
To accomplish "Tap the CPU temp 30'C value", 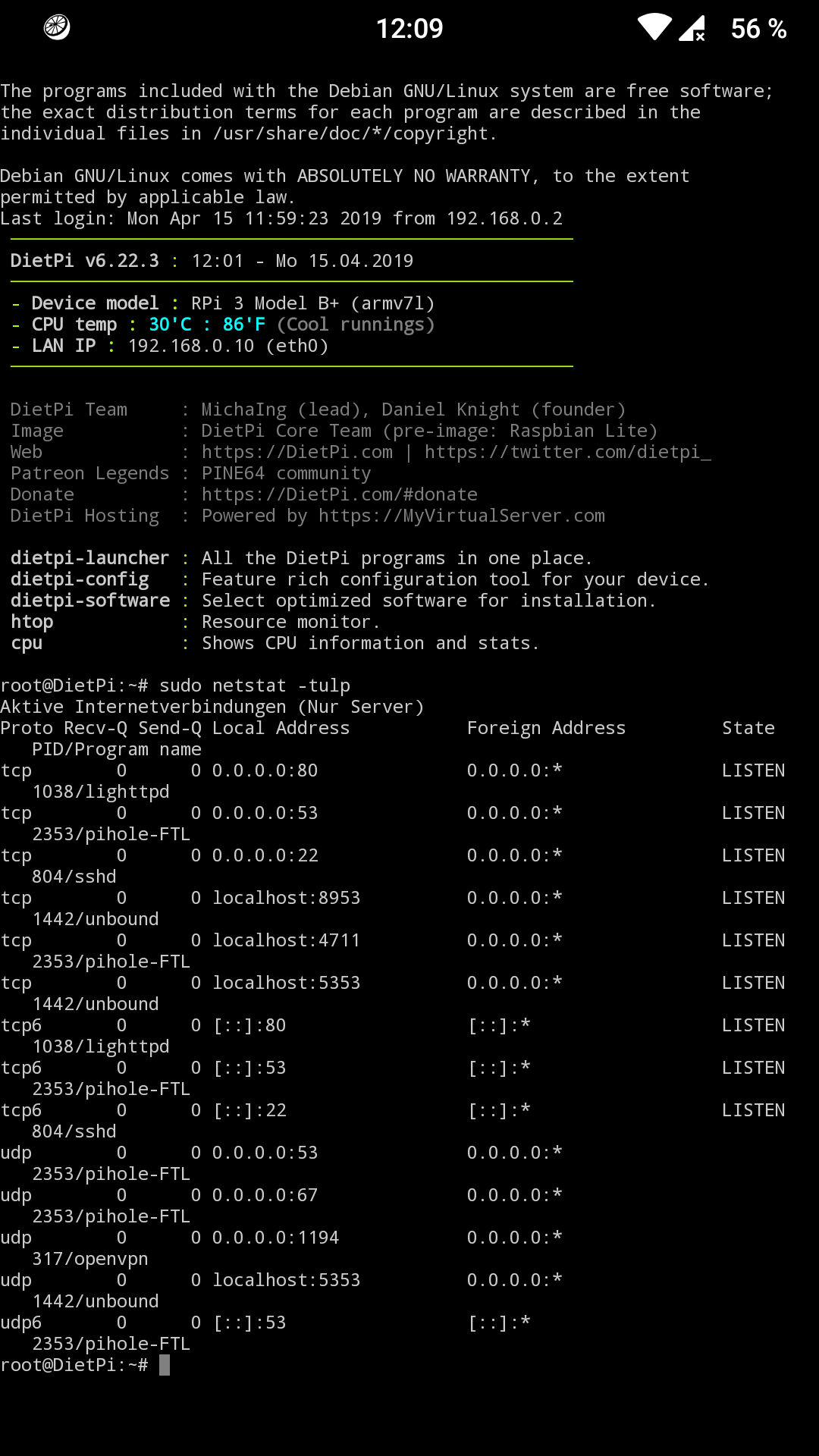I will [x=170, y=325].
